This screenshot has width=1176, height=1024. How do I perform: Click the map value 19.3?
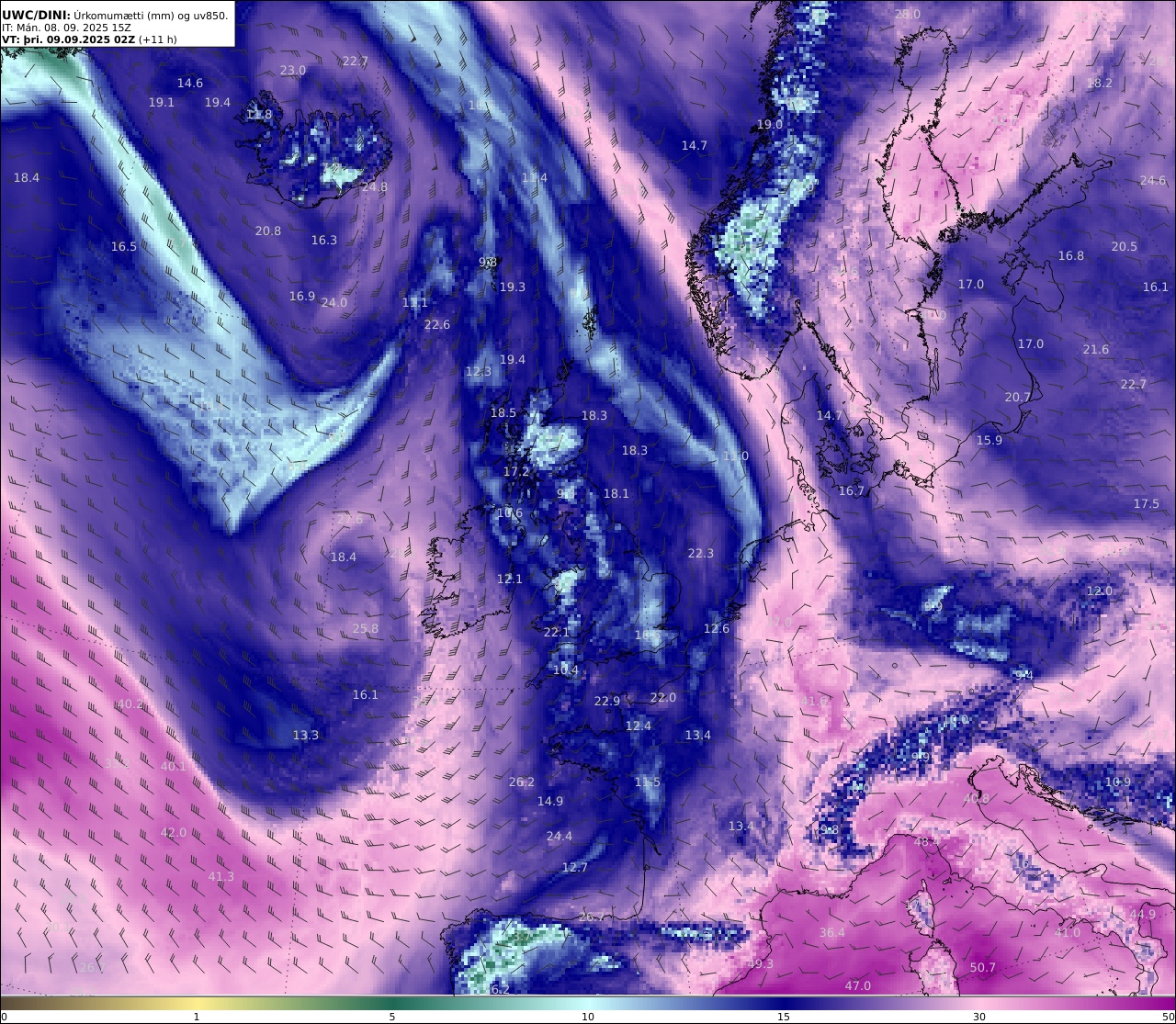coord(513,287)
